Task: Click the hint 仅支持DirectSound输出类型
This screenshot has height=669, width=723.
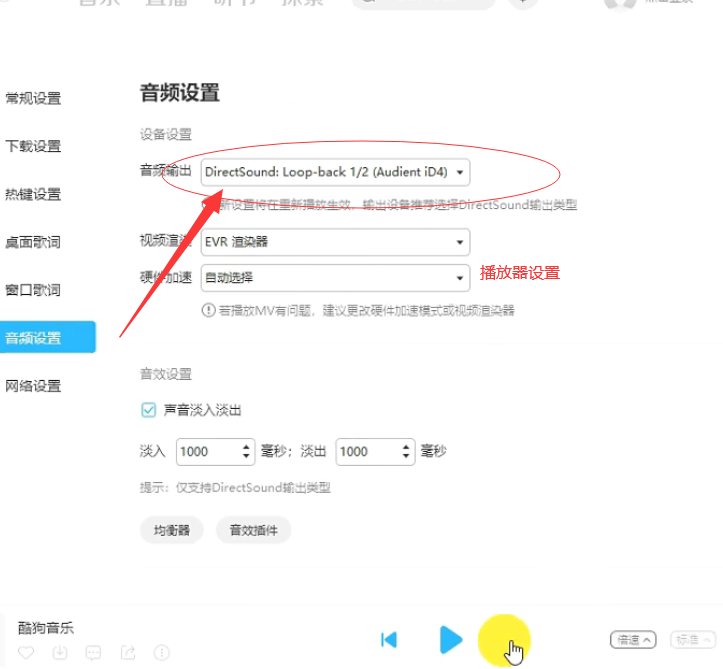Action: pyautogui.click(x=253, y=487)
